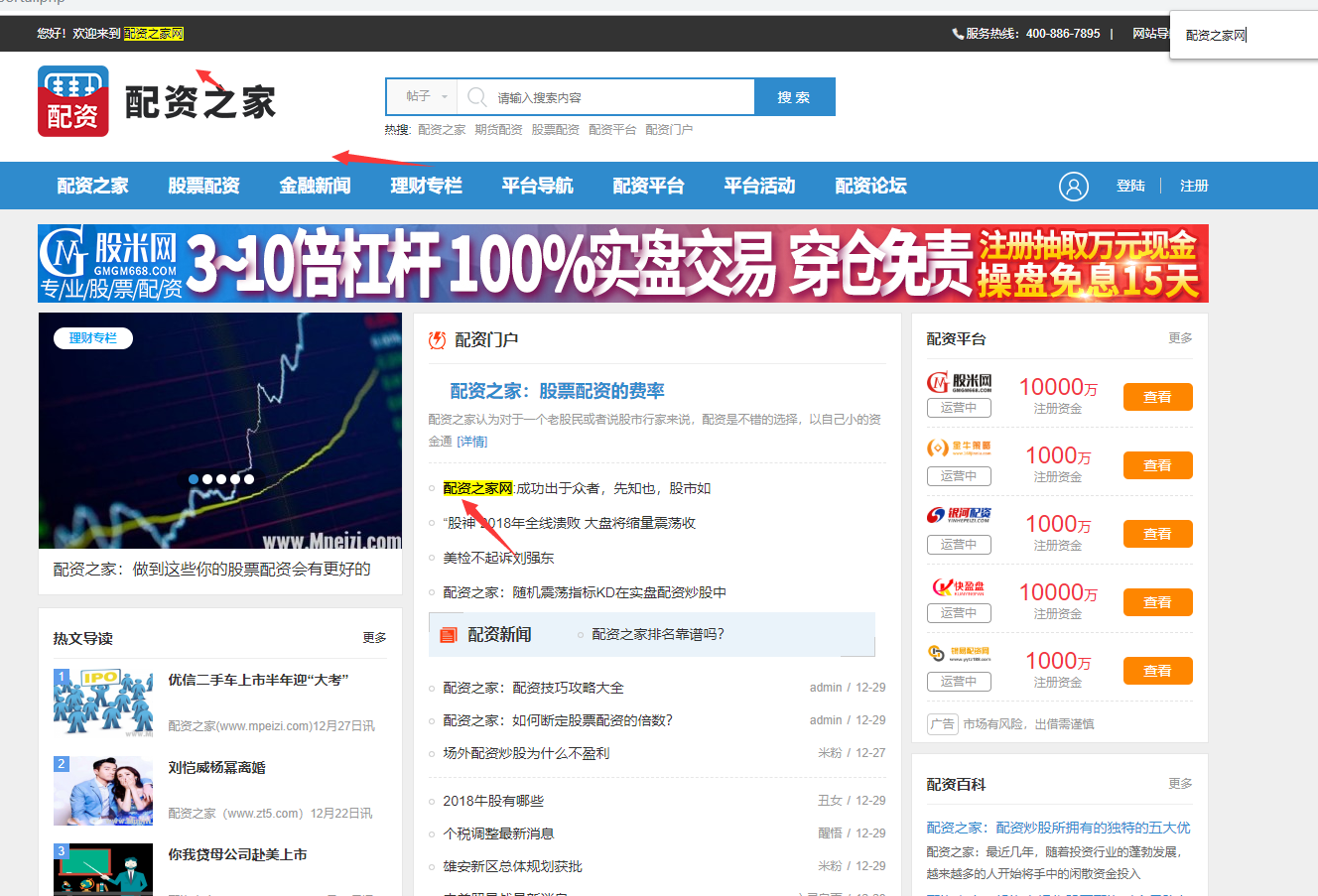Click the phone icon beside 服务热线
Viewport: 1318px width, 896px height.
[x=958, y=34]
